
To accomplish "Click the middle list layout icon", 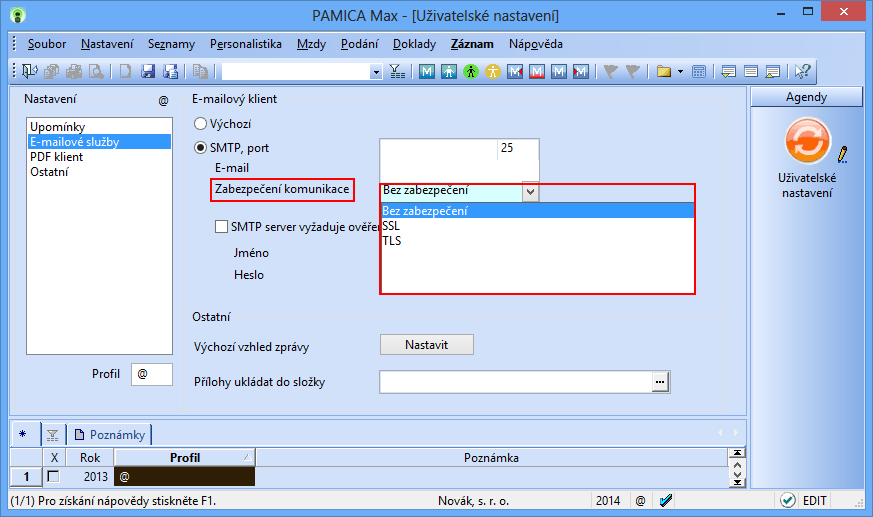I will [x=751, y=71].
